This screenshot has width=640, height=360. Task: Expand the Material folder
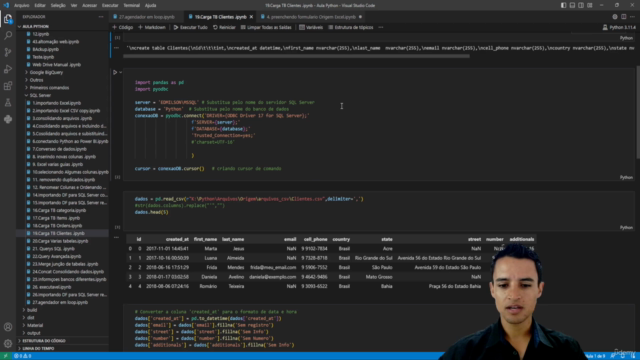pos(35,325)
